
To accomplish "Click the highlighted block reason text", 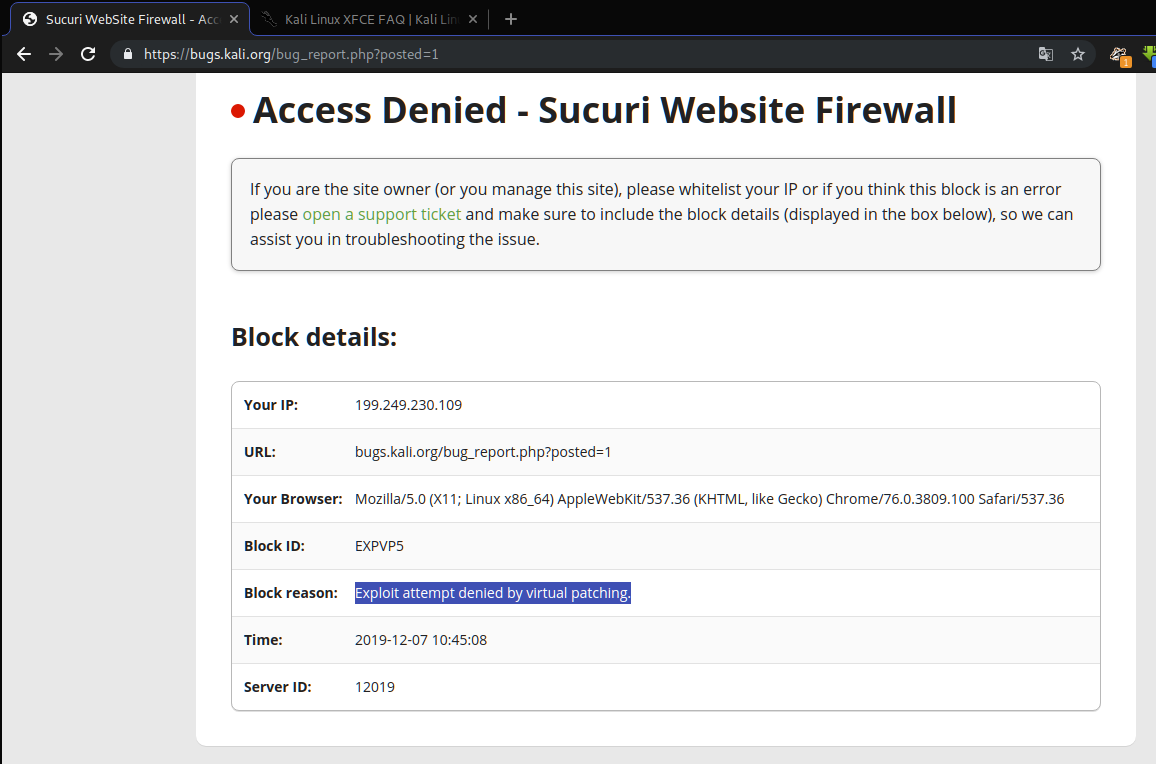I will 493,593.
